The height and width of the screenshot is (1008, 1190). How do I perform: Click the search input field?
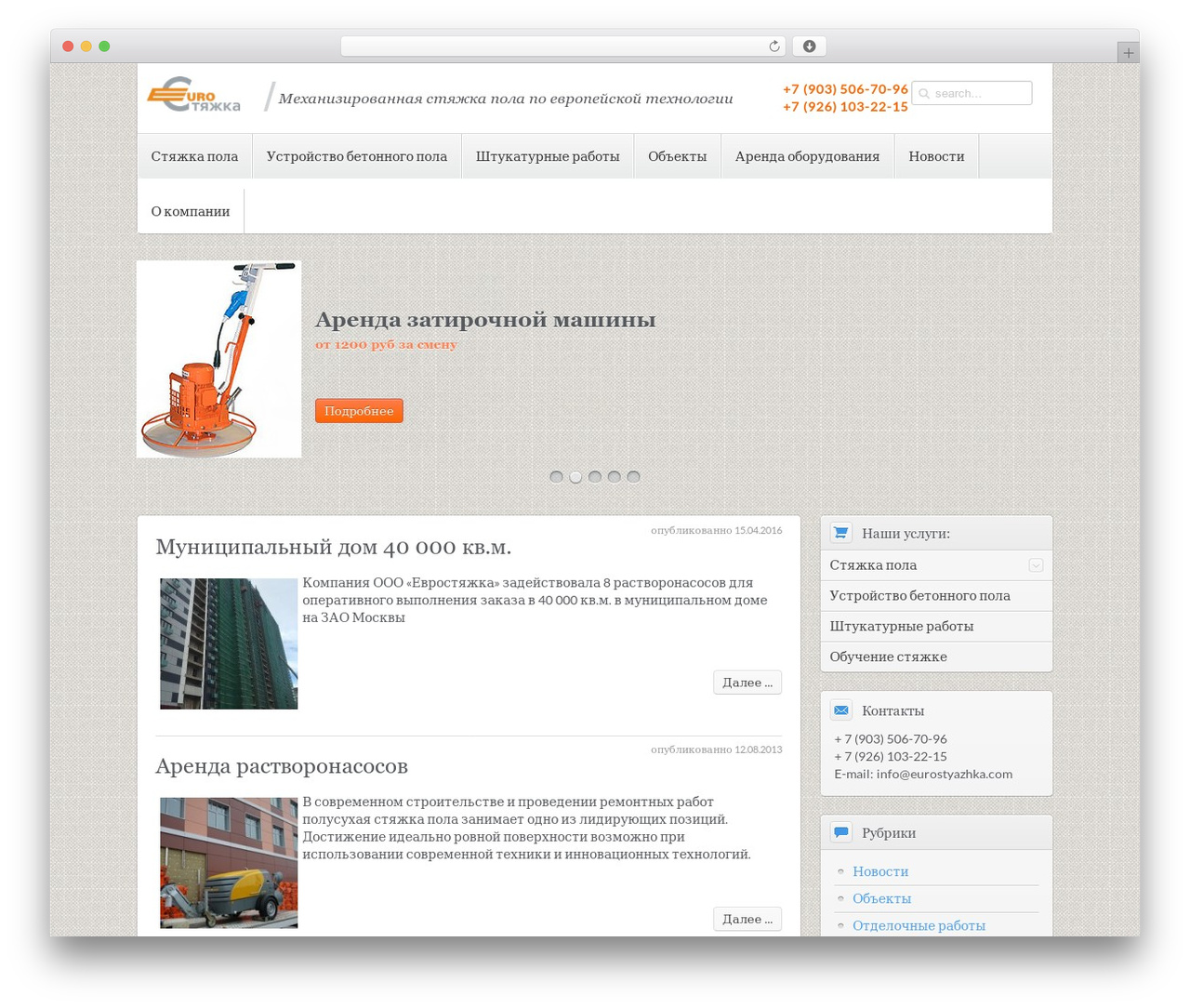tap(972, 93)
